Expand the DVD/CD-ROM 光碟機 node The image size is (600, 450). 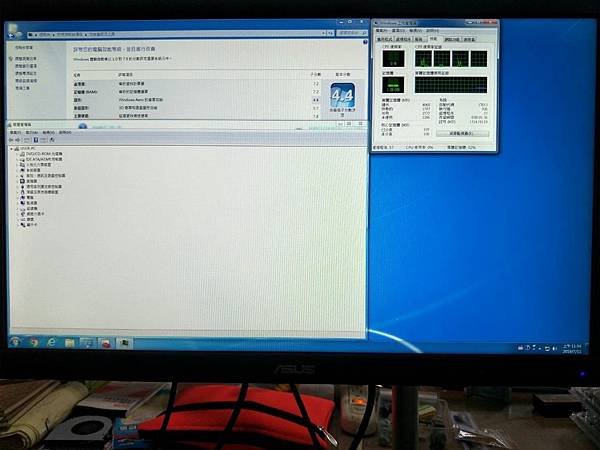(17, 154)
